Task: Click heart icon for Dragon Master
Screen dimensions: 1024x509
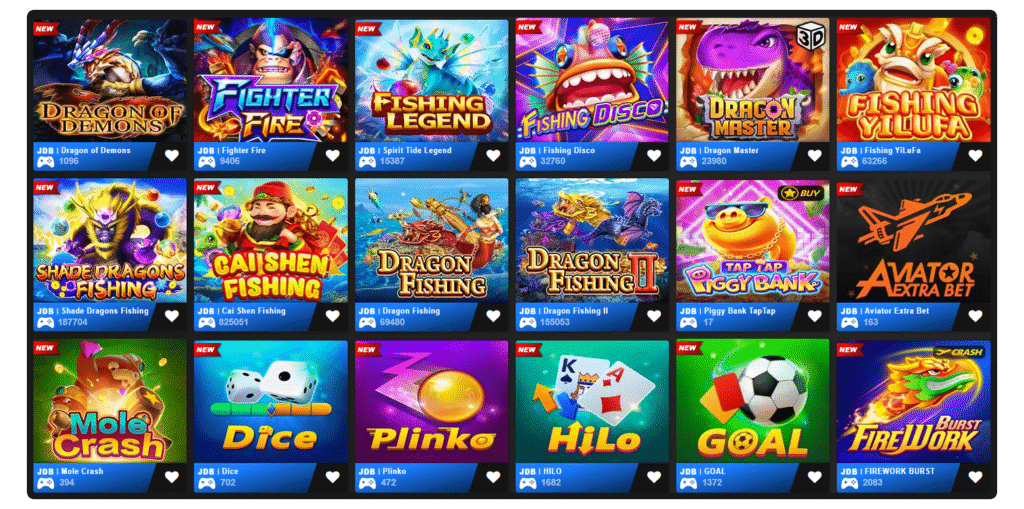Action: 814,156
